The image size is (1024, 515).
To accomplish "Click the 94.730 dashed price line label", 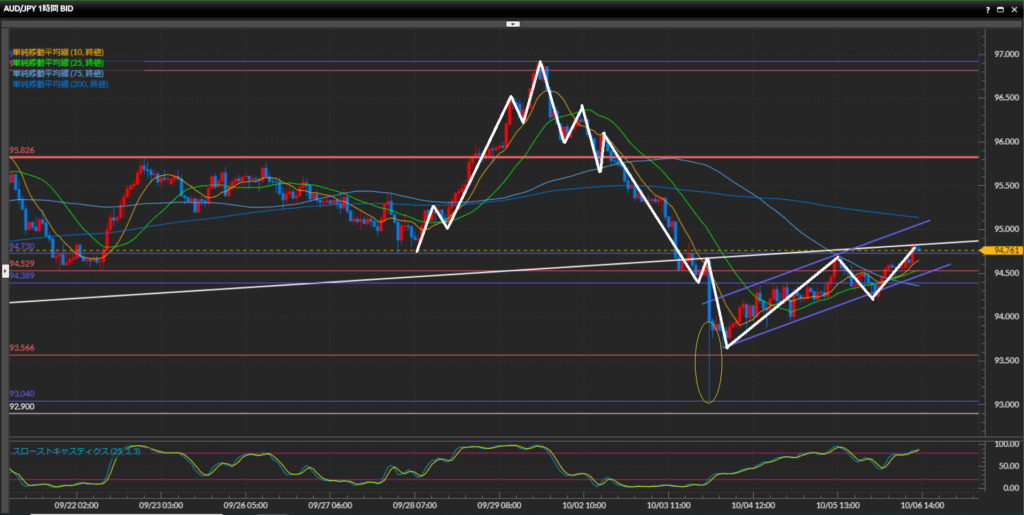I will point(22,245).
